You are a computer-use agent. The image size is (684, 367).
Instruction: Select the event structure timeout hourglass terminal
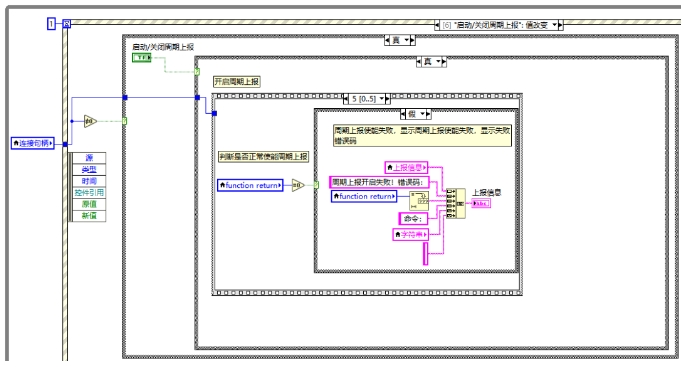tap(66, 24)
